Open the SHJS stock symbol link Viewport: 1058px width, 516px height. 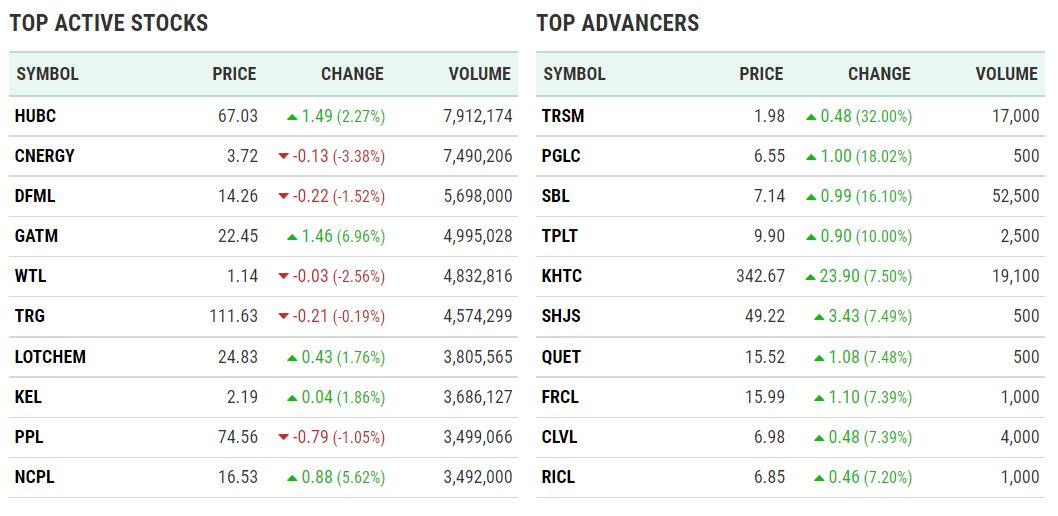(560, 317)
